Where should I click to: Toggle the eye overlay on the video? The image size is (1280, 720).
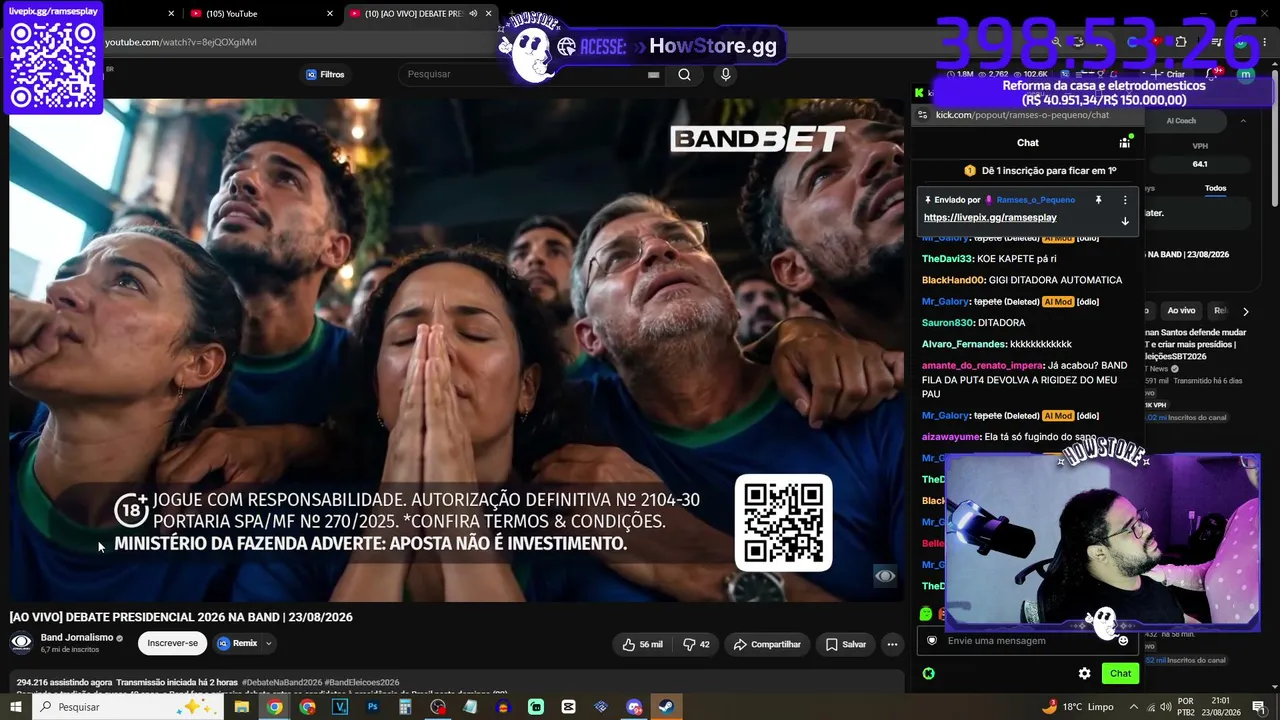click(x=885, y=576)
